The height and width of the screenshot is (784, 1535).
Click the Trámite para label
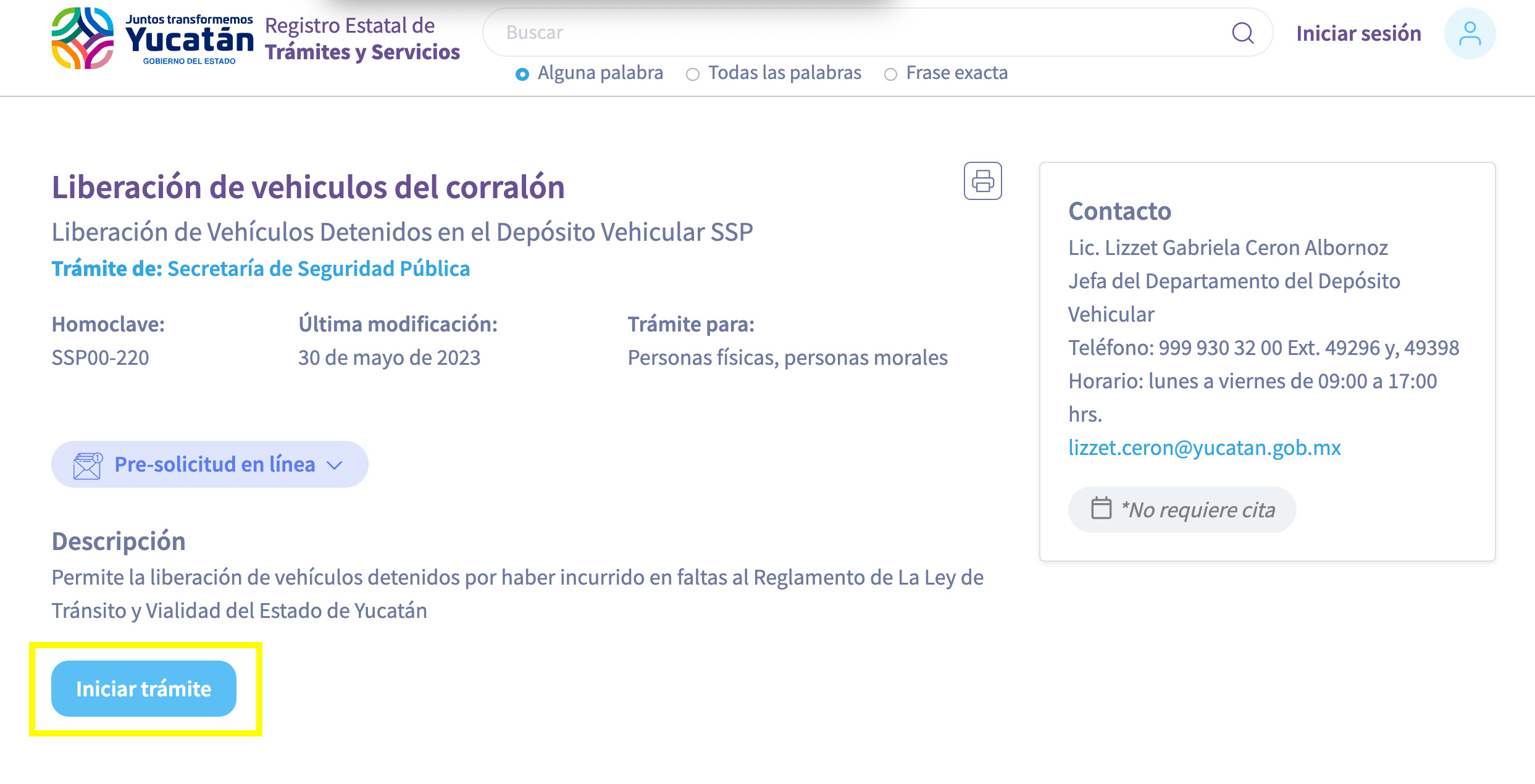pyautogui.click(x=691, y=324)
